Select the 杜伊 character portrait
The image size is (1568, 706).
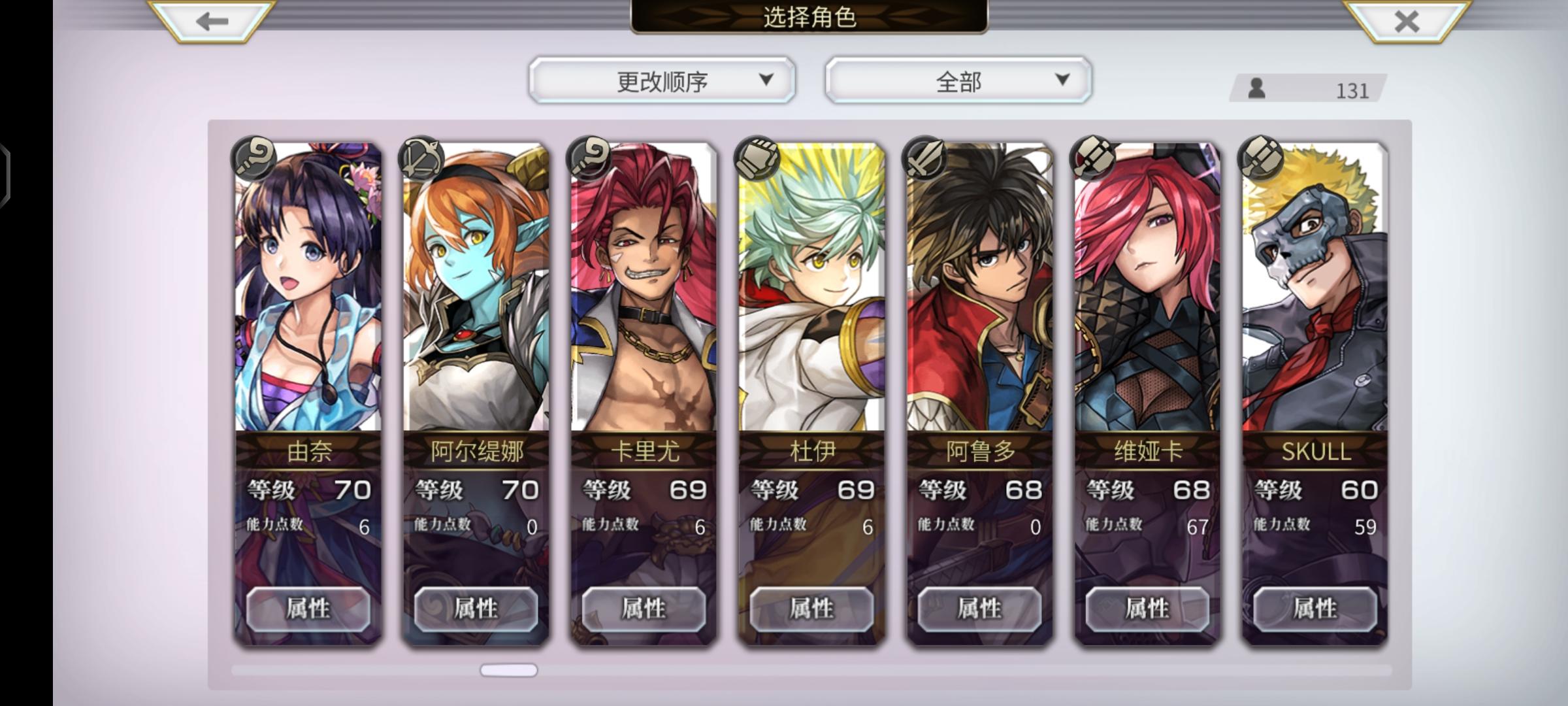pyautogui.click(x=812, y=288)
